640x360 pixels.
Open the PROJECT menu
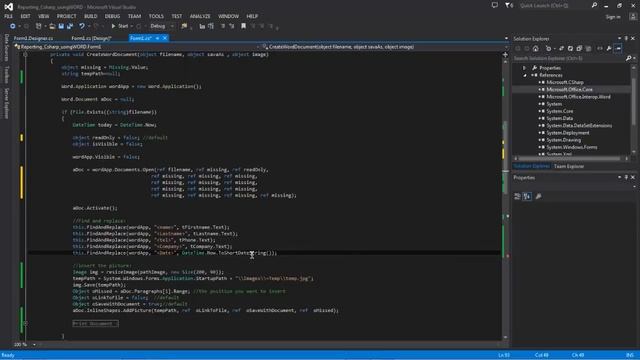[x=67, y=16]
